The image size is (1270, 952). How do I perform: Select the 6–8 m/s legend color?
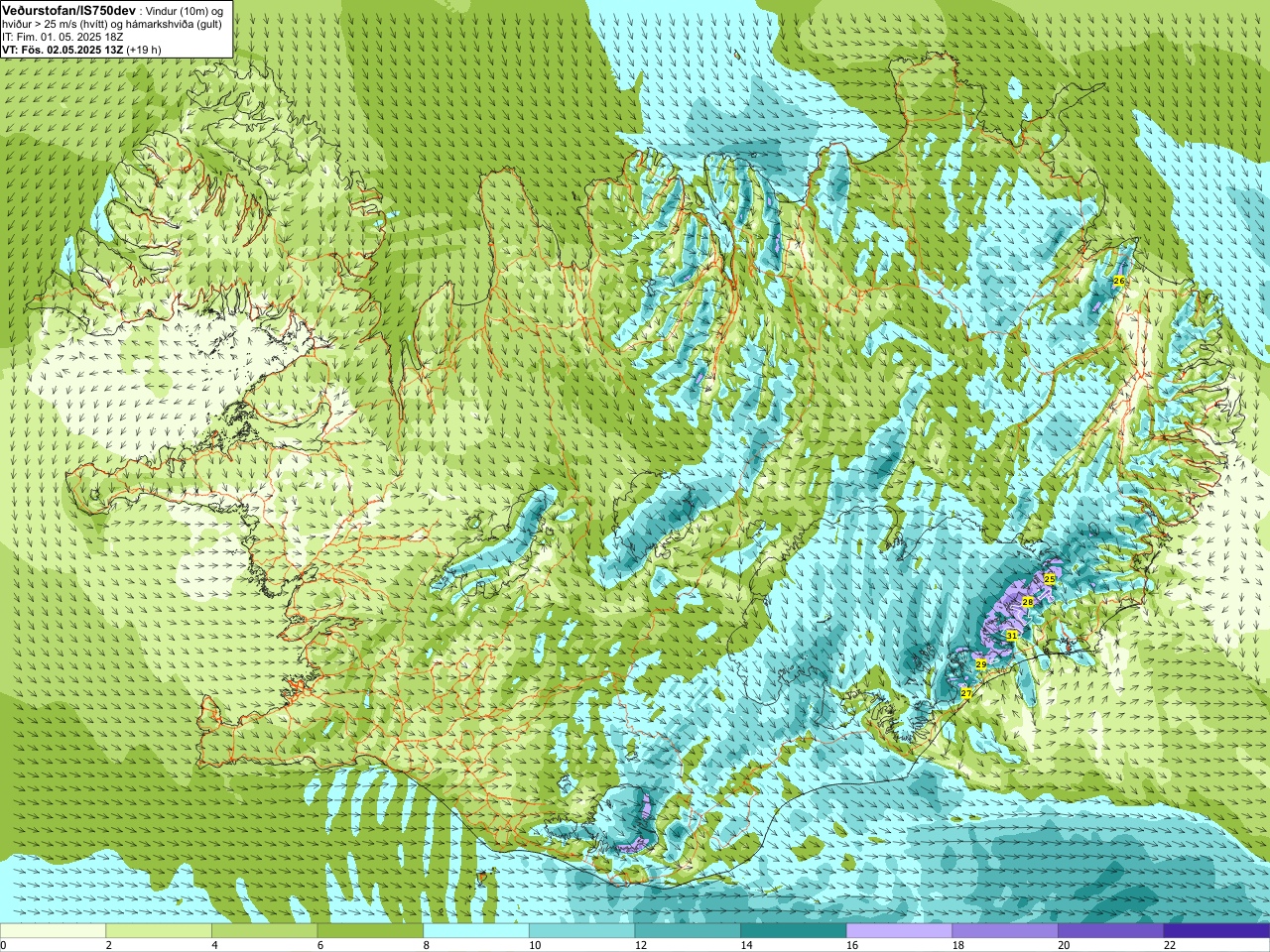(x=370, y=931)
